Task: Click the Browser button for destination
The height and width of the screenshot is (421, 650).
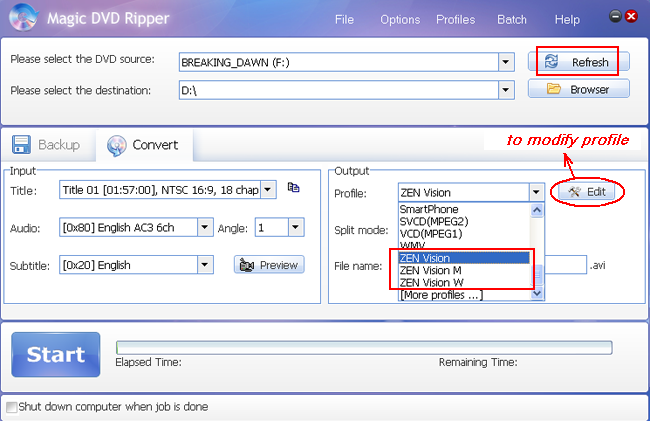Action: coord(579,89)
